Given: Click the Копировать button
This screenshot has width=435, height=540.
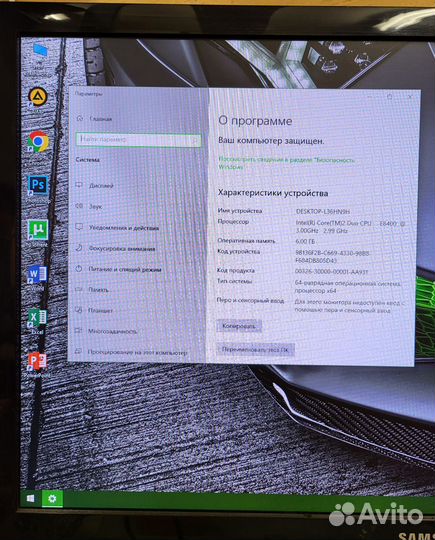Looking at the screenshot, I should [239, 326].
